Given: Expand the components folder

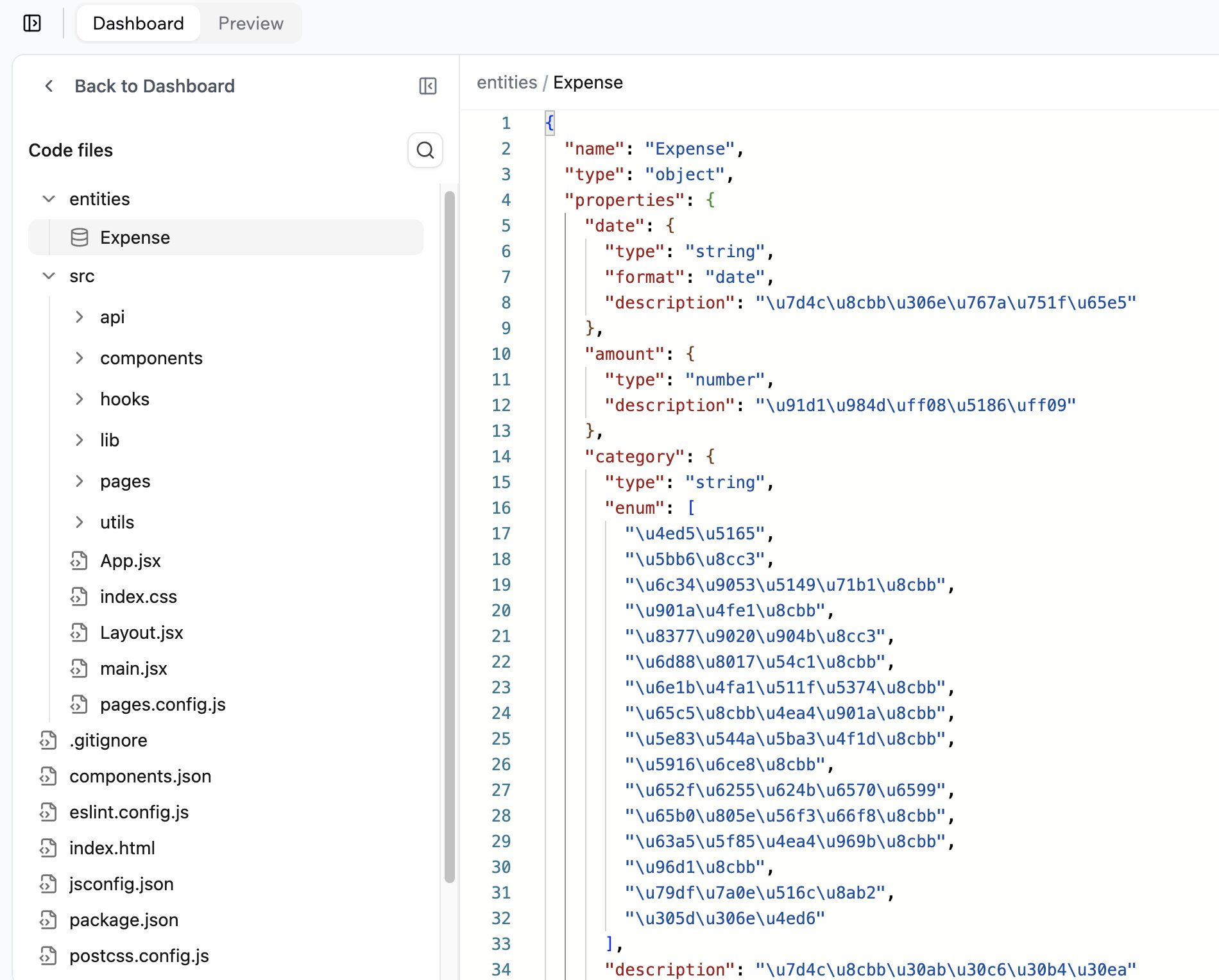Looking at the screenshot, I should click(80, 358).
